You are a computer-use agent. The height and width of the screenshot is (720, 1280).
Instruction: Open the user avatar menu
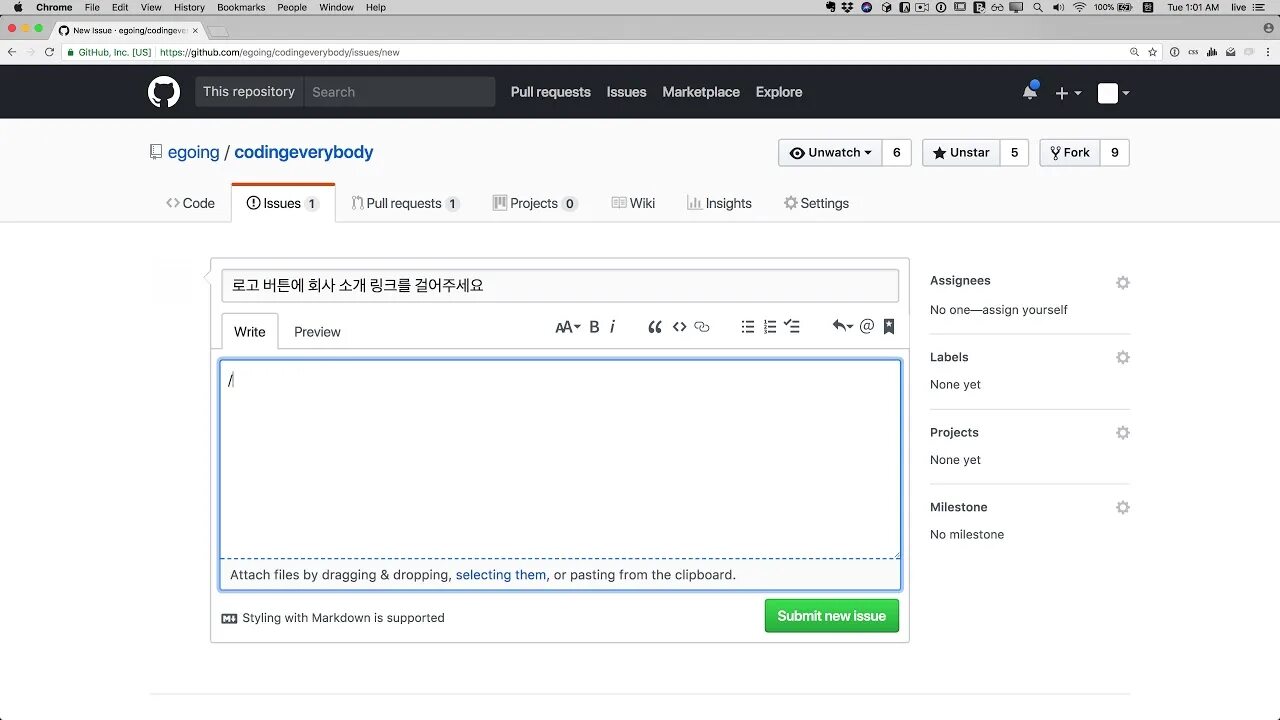(x=1114, y=93)
